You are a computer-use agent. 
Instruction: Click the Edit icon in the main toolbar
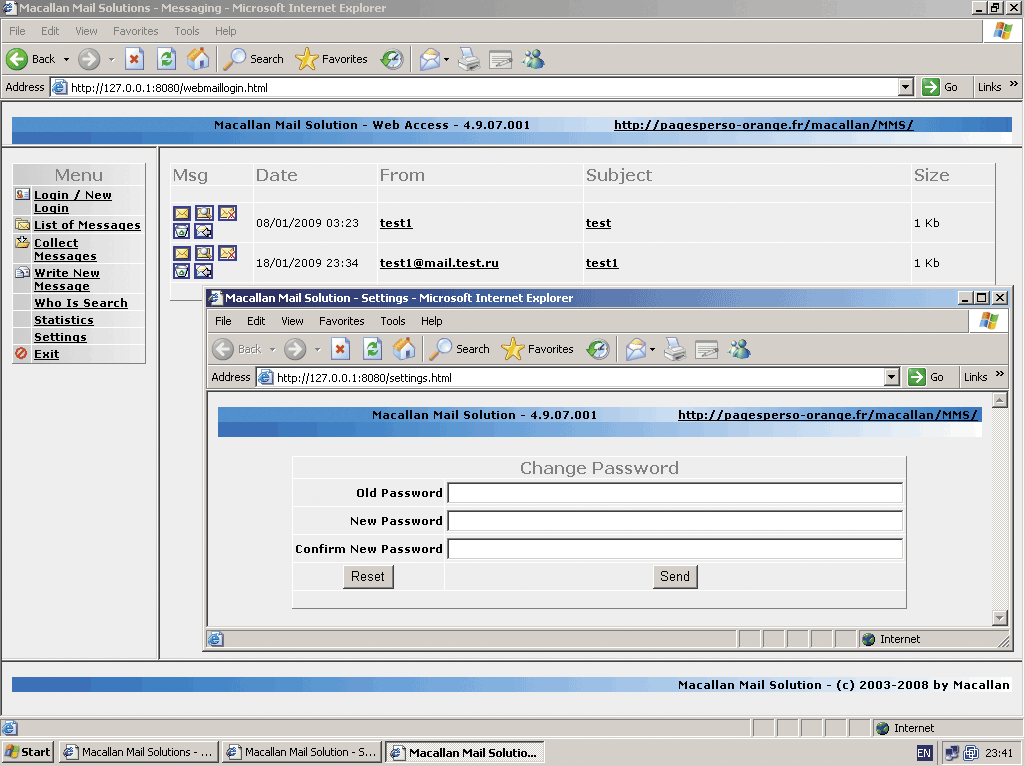[x=501, y=59]
